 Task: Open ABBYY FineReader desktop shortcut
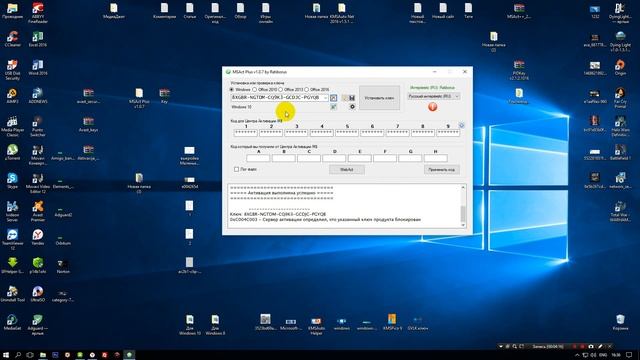tap(38, 12)
